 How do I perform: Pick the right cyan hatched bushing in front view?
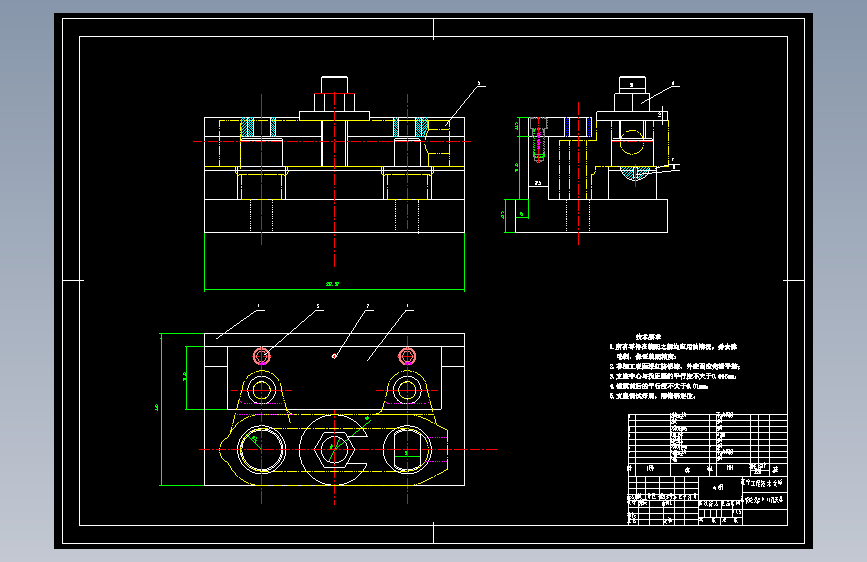pos(411,128)
